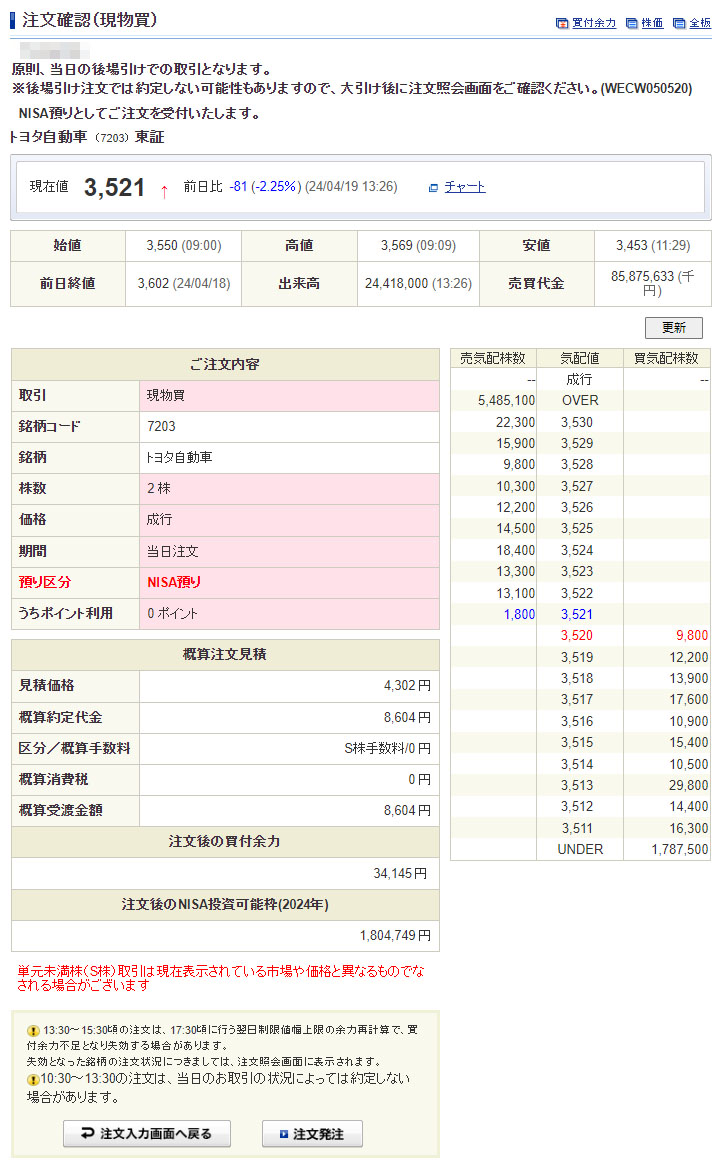Click the OVER row in order book
The height and width of the screenshot is (1170, 723).
[x=580, y=400]
